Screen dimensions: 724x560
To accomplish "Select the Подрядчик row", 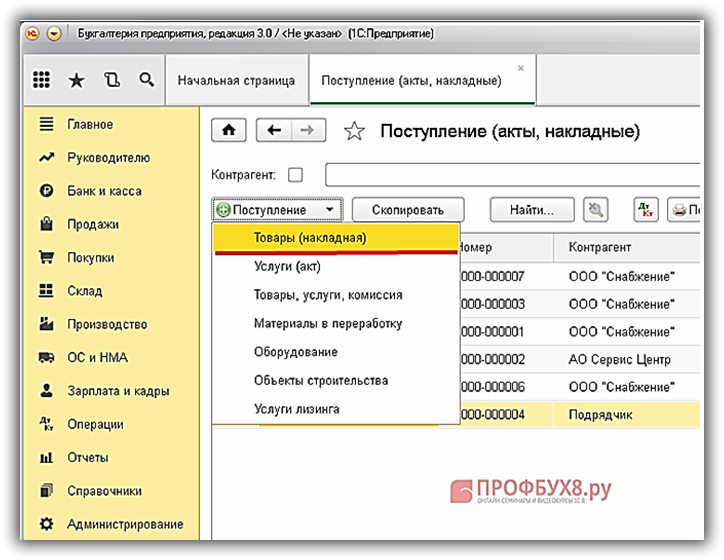I will point(579,415).
